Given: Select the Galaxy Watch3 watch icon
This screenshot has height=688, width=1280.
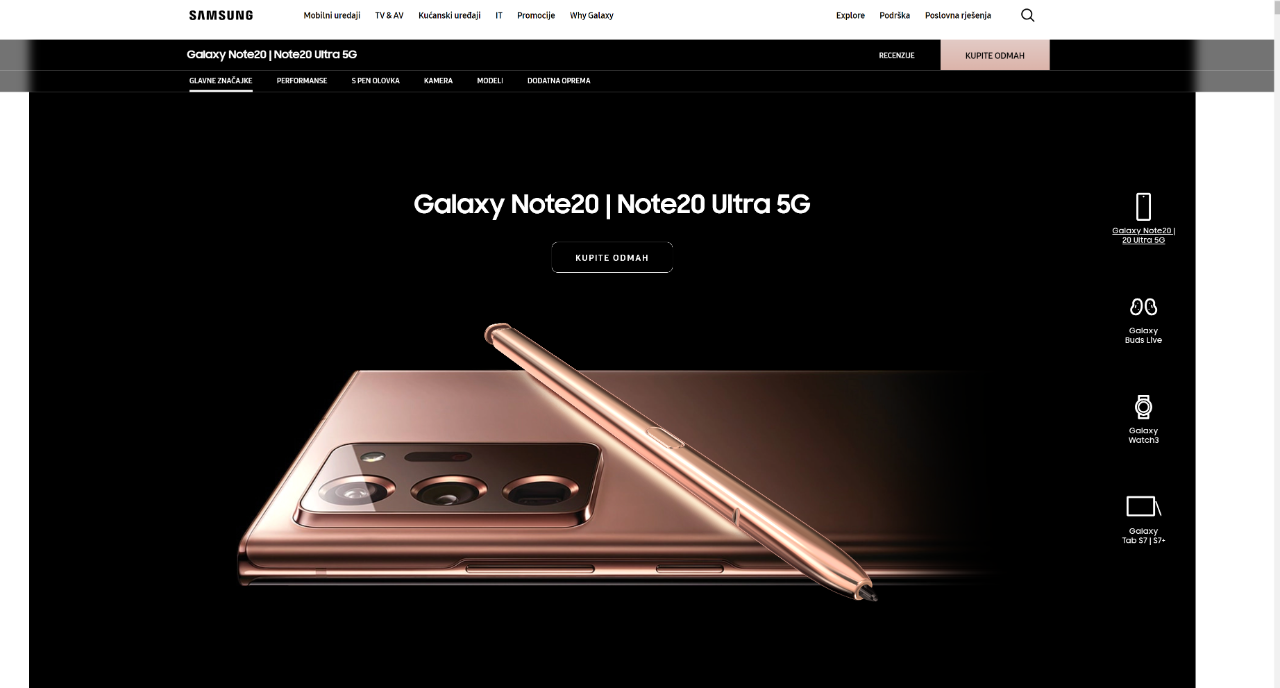Looking at the screenshot, I should [x=1143, y=407].
